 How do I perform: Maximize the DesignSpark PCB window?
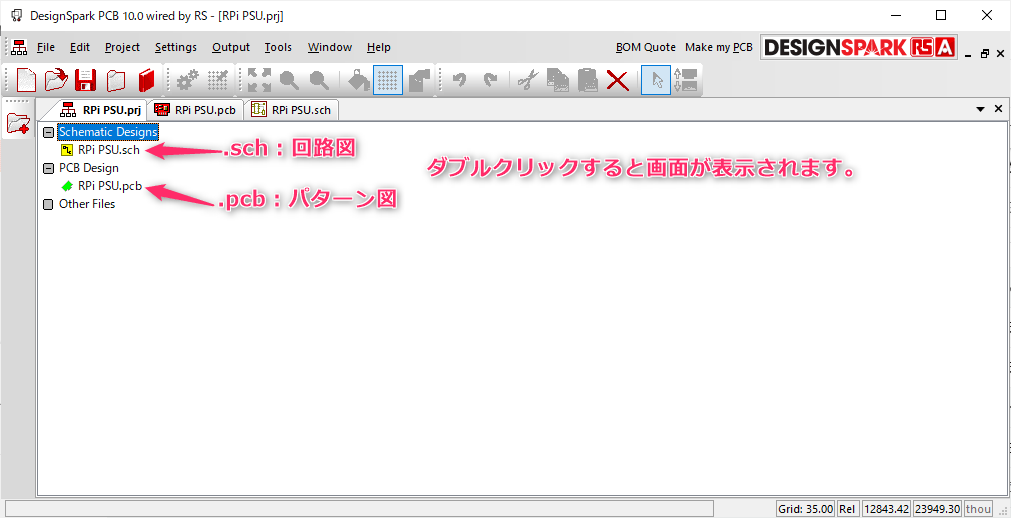point(941,15)
